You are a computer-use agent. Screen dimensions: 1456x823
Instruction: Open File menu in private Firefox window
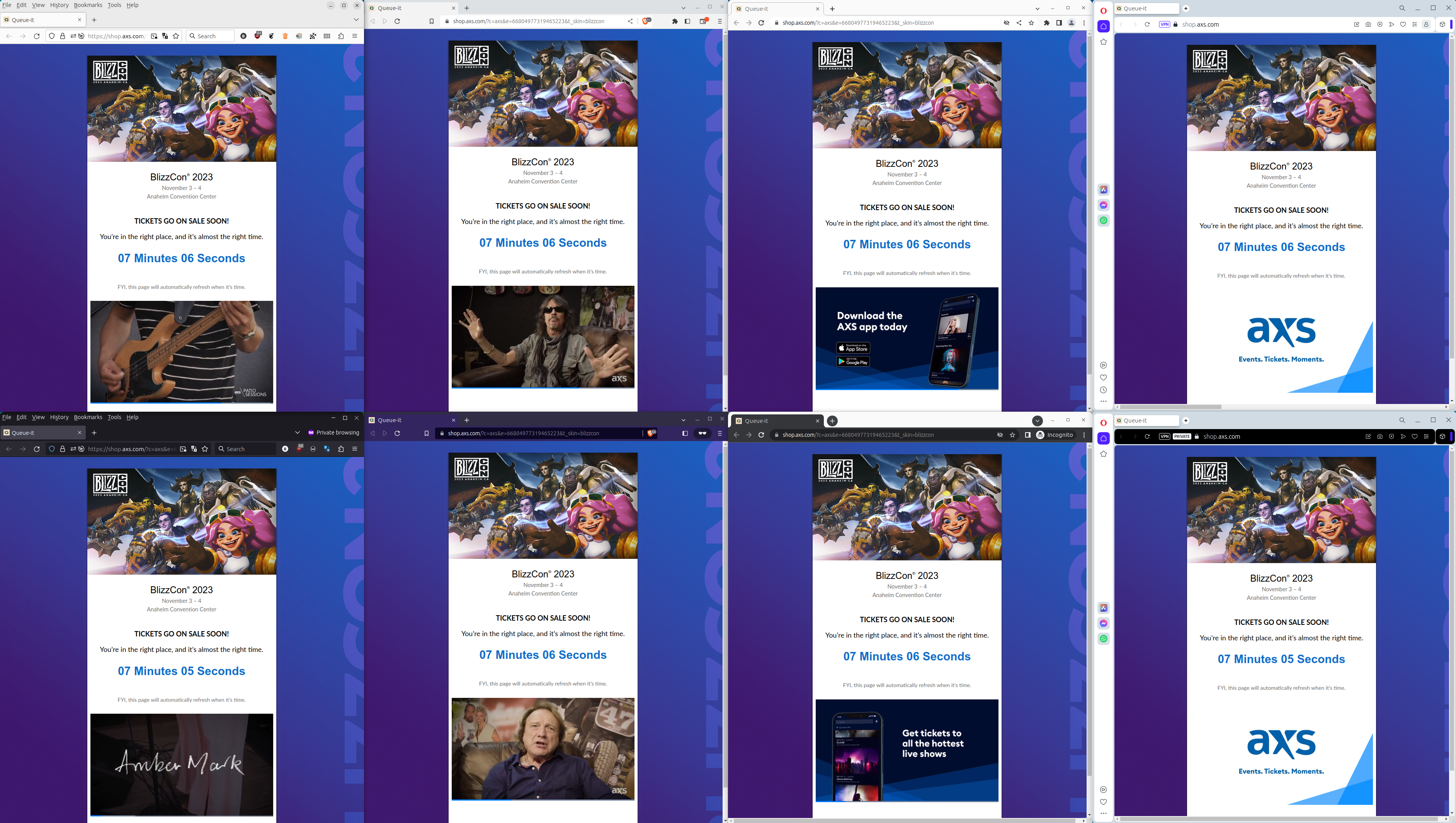coord(7,417)
